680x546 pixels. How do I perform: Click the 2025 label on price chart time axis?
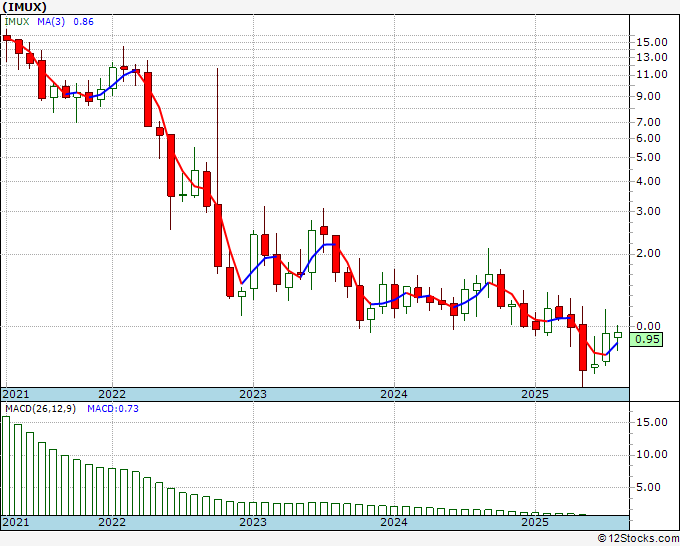[x=535, y=394]
